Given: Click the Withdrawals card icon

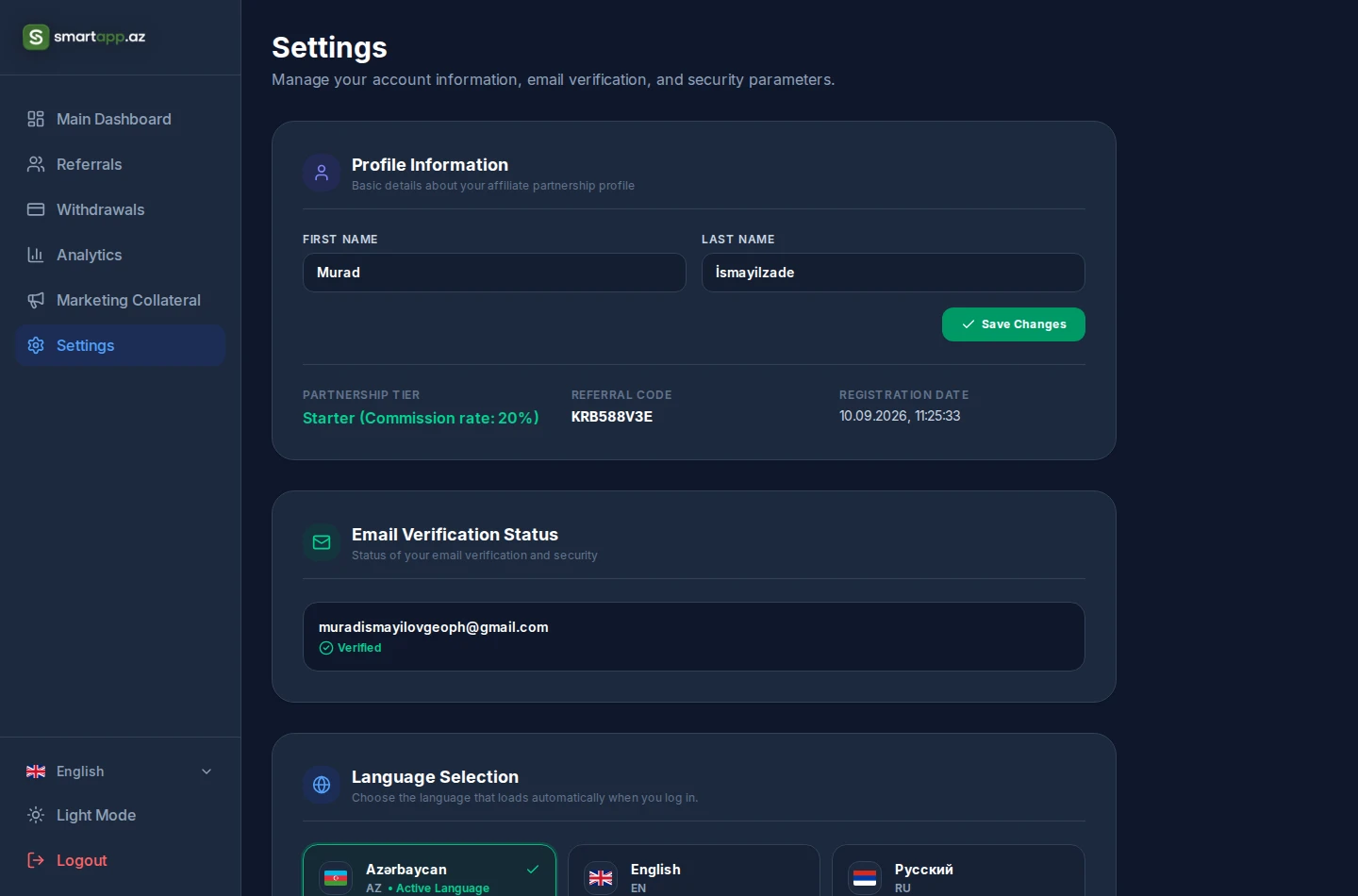Looking at the screenshot, I should click(x=36, y=209).
